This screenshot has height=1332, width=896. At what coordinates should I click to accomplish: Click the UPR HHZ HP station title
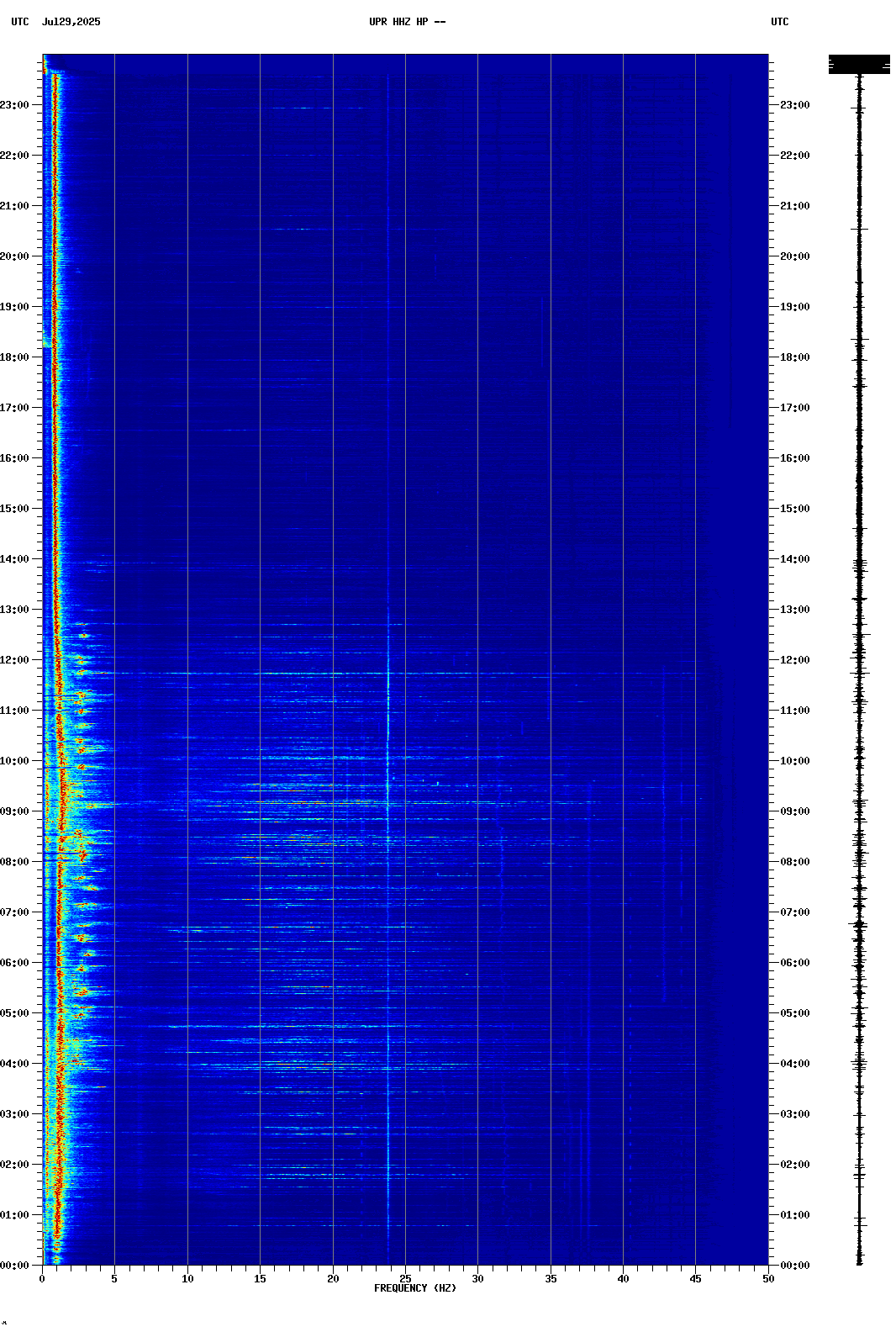tap(408, 22)
